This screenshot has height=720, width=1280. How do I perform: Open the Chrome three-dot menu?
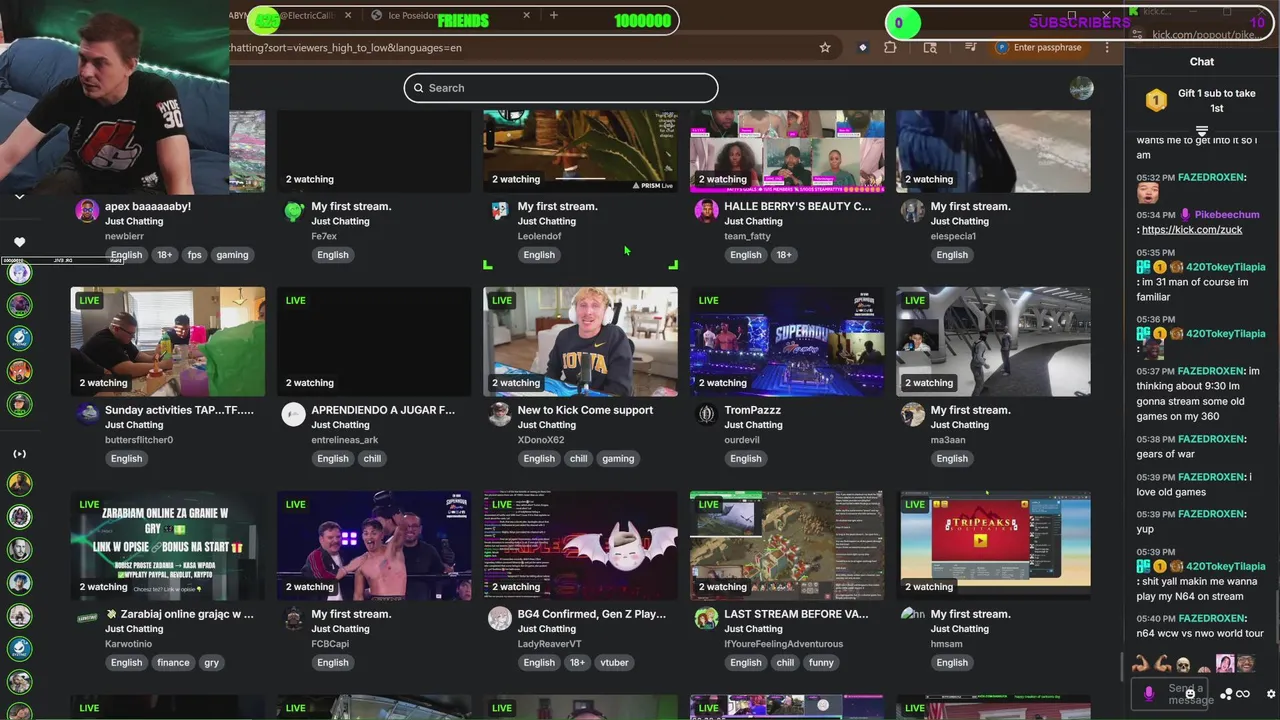(1107, 47)
